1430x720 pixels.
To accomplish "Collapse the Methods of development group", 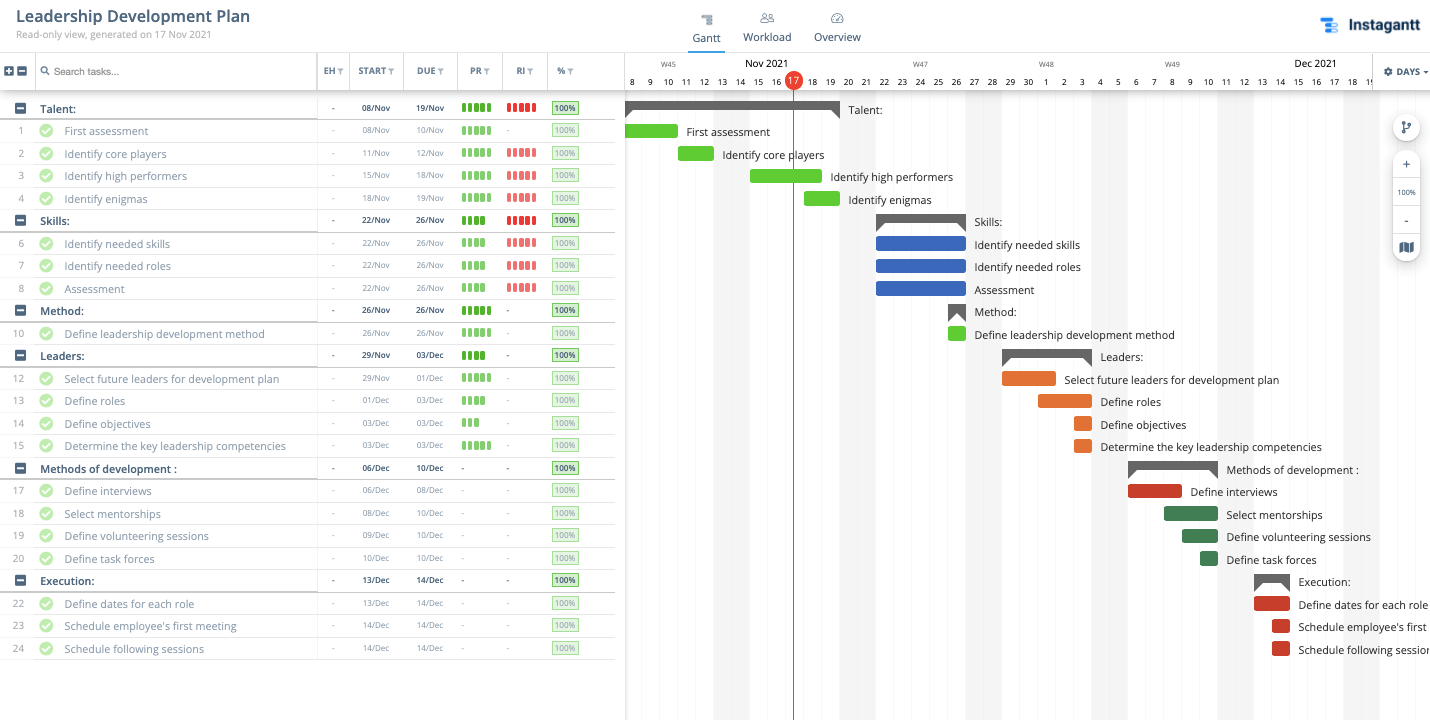I will coord(21,468).
